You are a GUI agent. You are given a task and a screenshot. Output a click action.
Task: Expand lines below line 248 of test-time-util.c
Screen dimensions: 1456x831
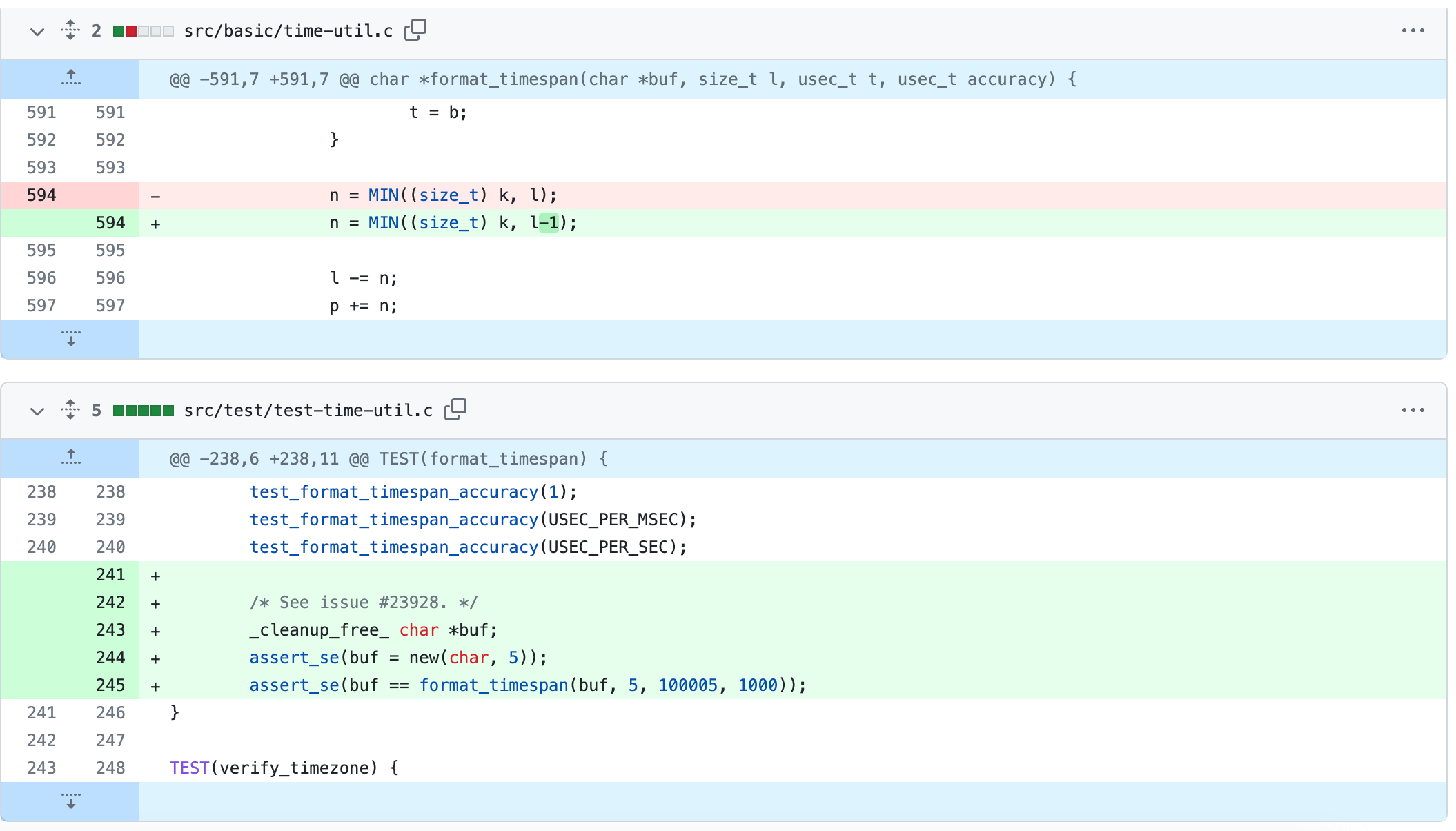pyautogui.click(x=70, y=801)
